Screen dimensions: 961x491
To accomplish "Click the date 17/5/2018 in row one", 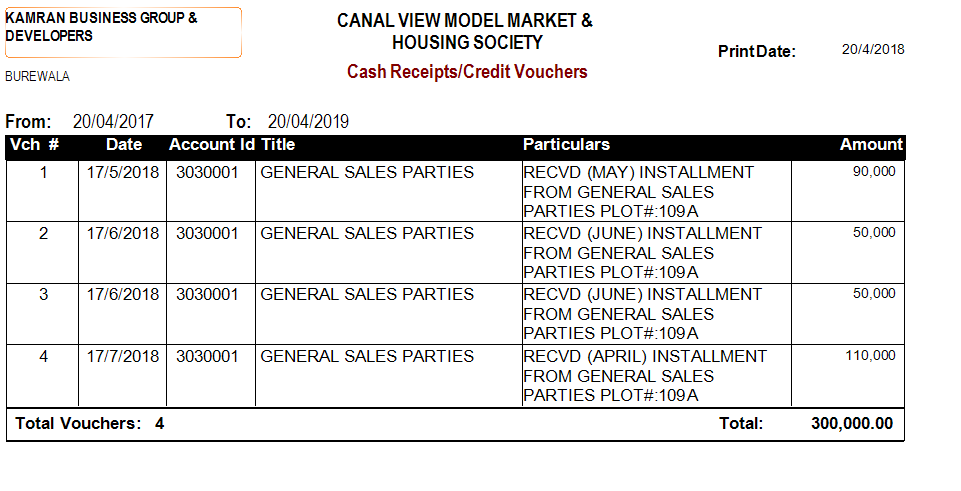I will point(123,173).
